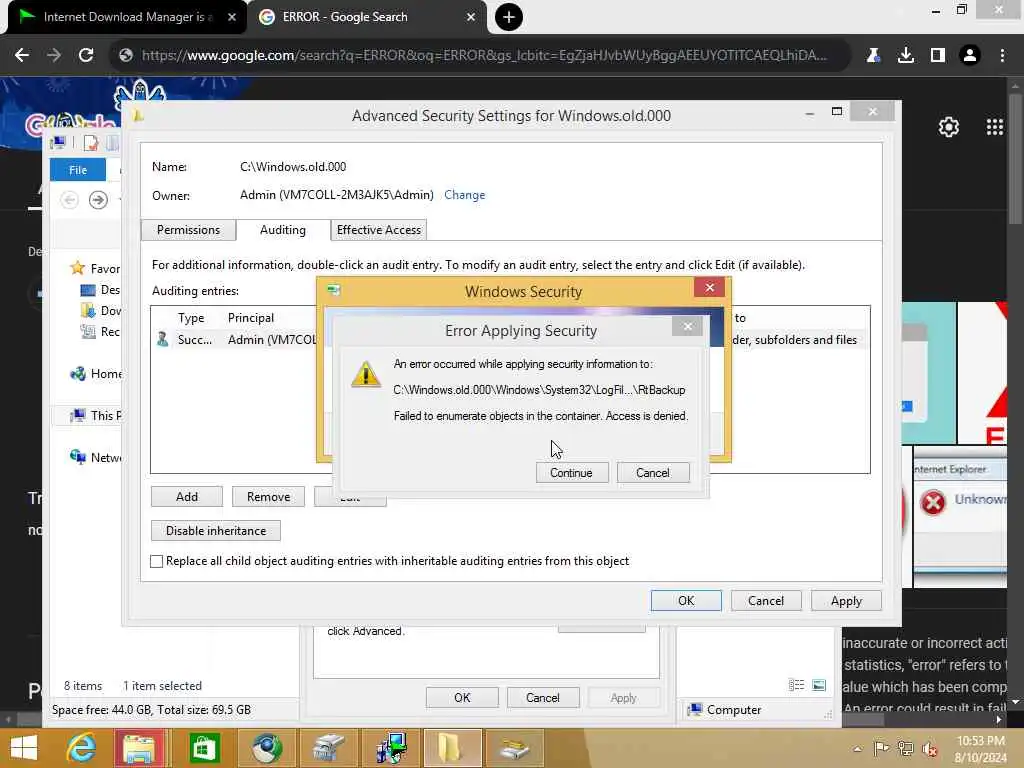Check Replace all child object auditing entries
Screen dimensions: 1024x768
click(157, 561)
